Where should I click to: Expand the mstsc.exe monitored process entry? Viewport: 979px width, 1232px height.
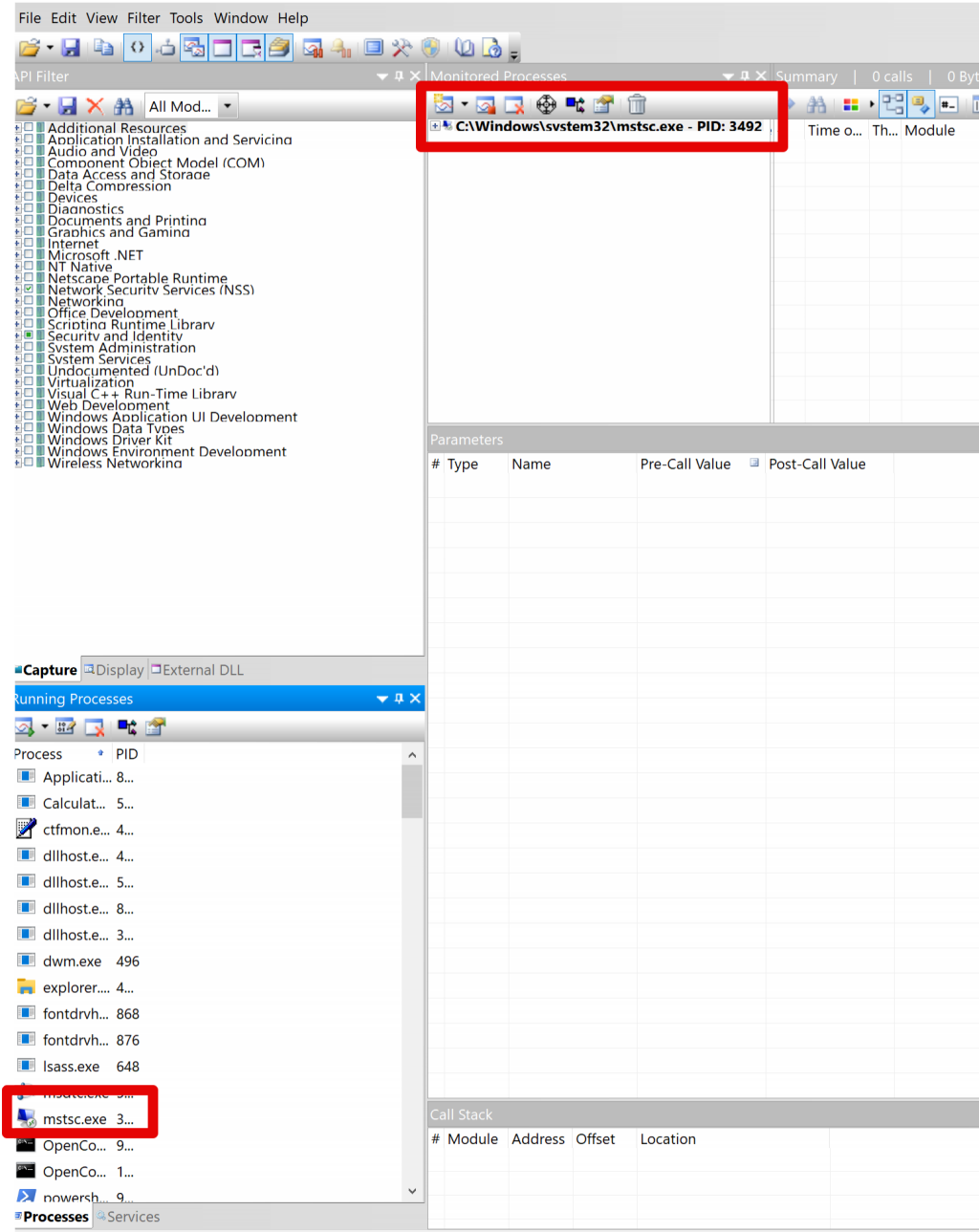point(435,125)
